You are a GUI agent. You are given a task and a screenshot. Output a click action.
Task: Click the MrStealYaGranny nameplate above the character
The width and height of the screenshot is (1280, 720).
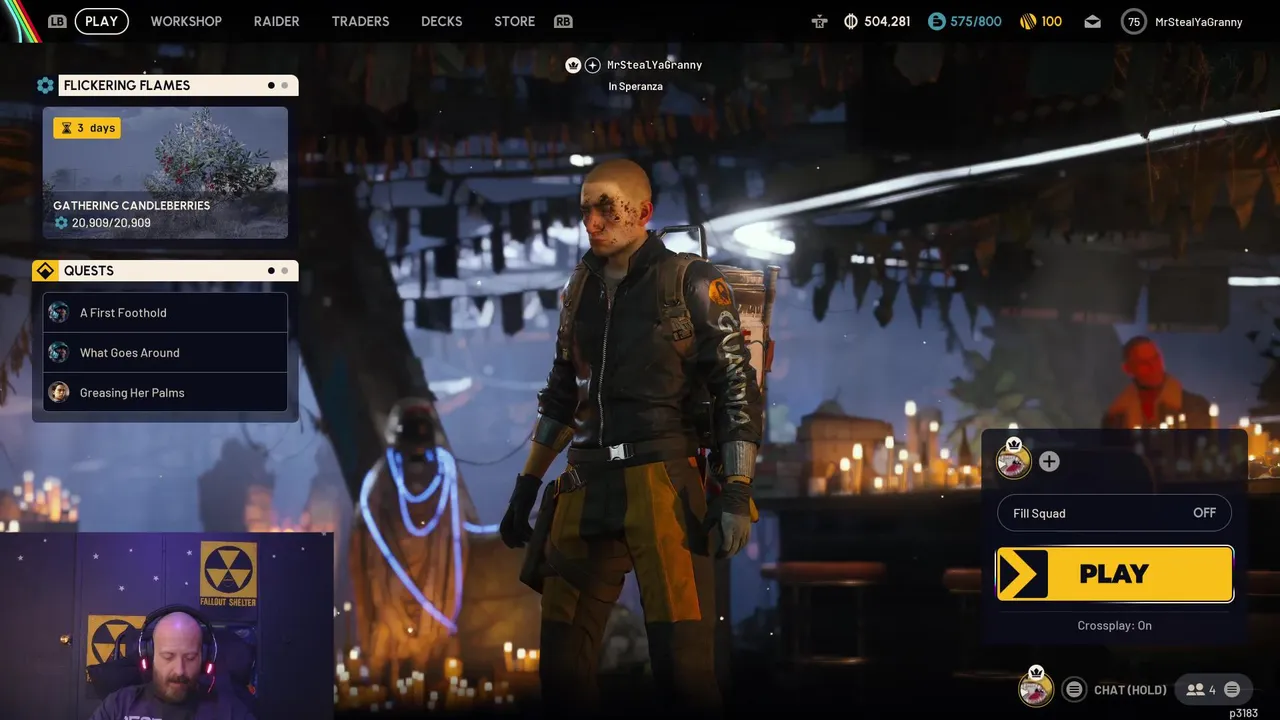(654, 65)
